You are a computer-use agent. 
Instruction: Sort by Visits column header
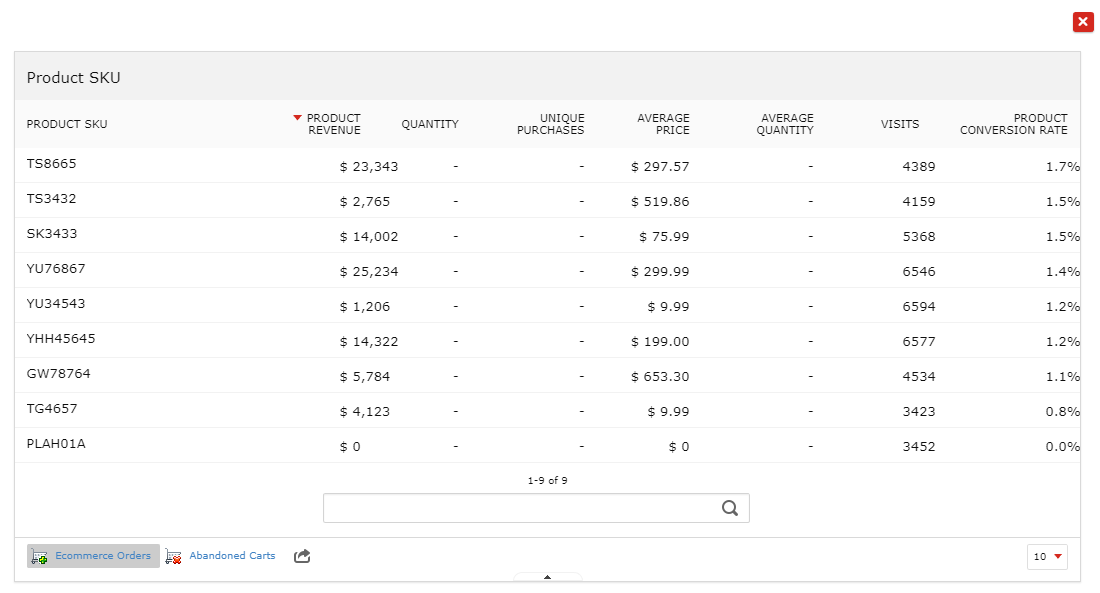[900, 124]
